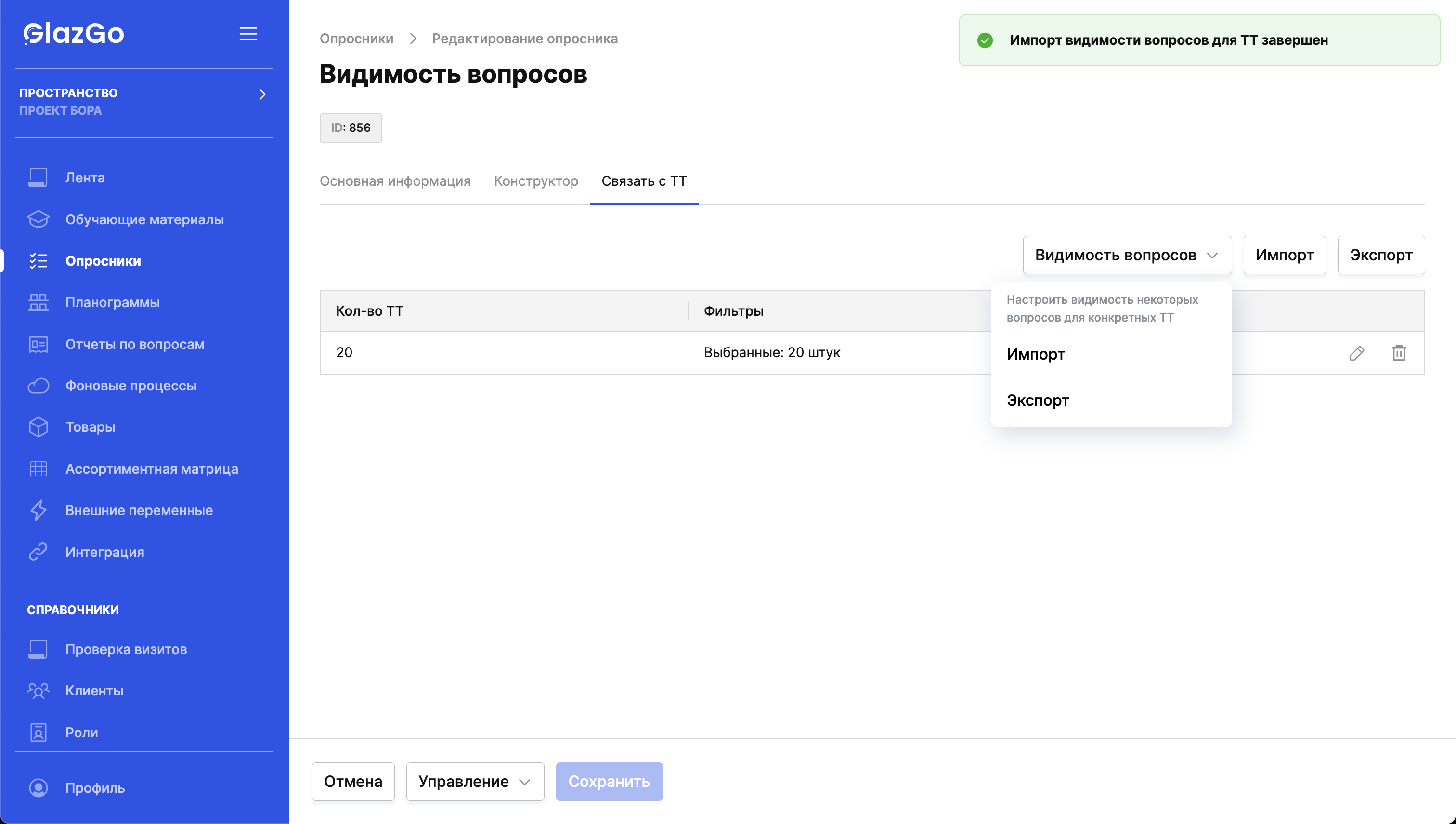Open Роли directory
This screenshot has height=824, width=1456.
coord(81,733)
